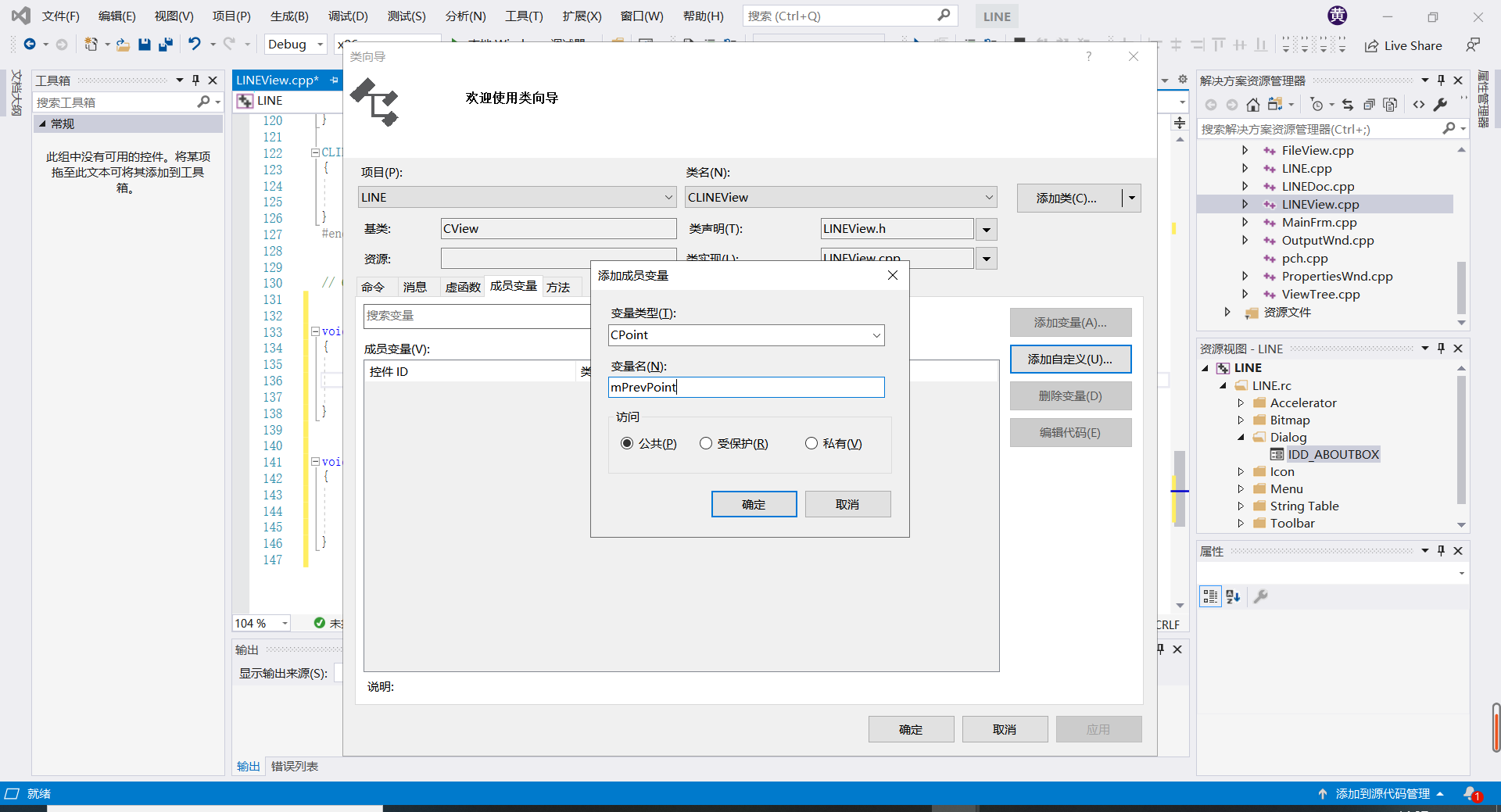Click the Save All icon in the toolbar
The image size is (1501, 812).
click(x=165, y=45)
